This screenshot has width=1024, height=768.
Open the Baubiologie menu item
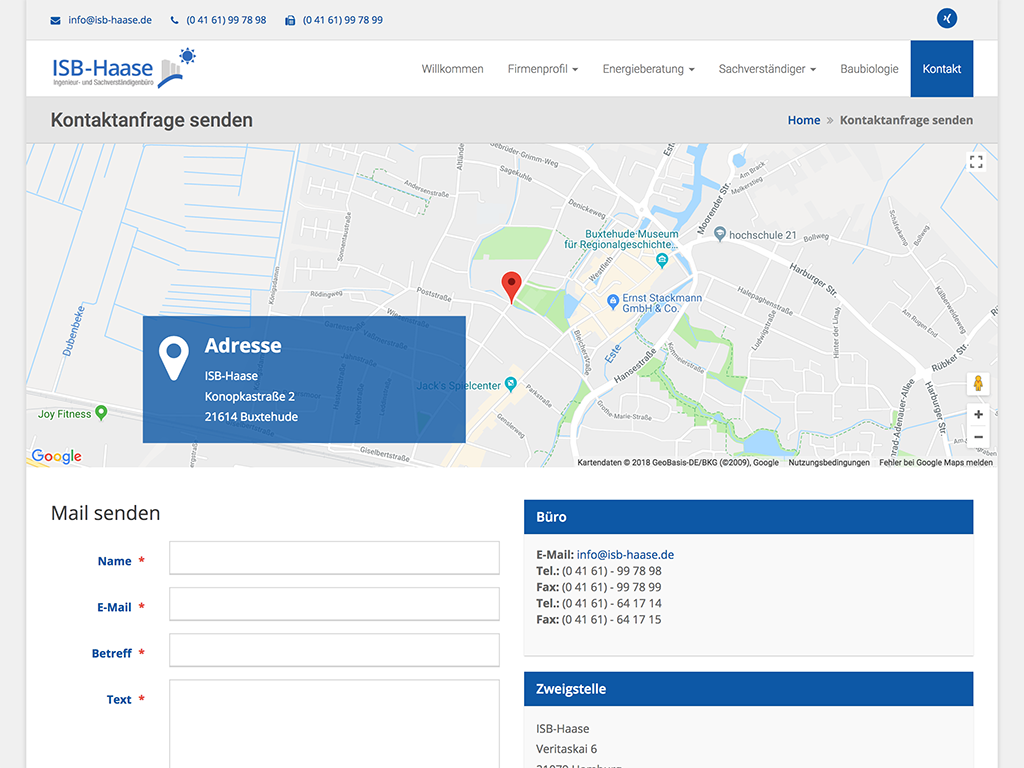coord(869,69)
